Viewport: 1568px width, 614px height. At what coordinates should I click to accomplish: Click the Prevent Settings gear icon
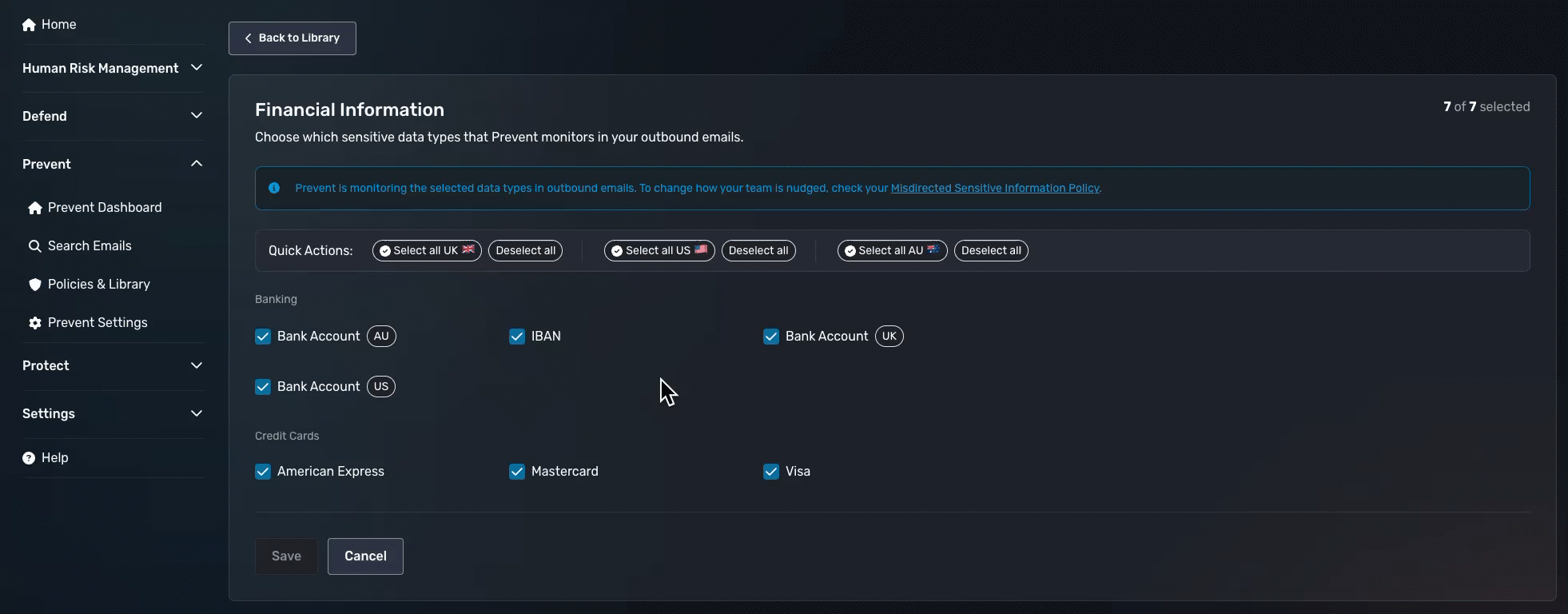(35, 323)
